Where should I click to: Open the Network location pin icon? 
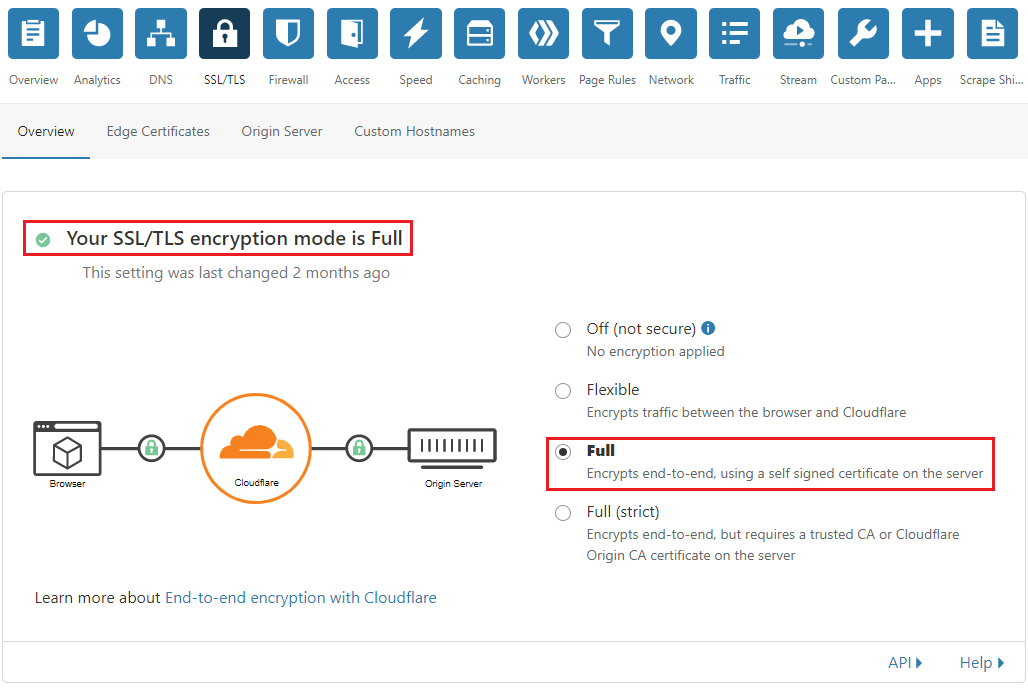coord(671,33)
